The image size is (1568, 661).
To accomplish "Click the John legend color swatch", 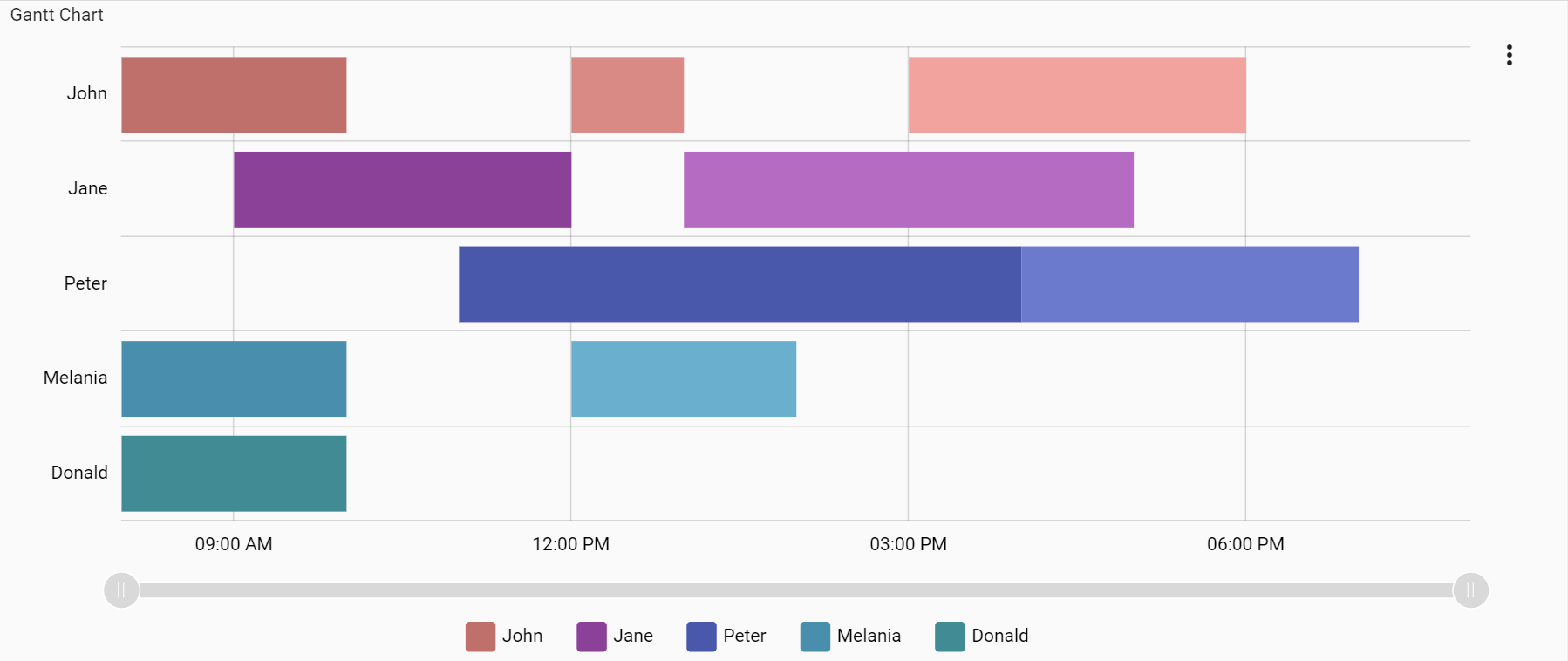I will 479,636.
